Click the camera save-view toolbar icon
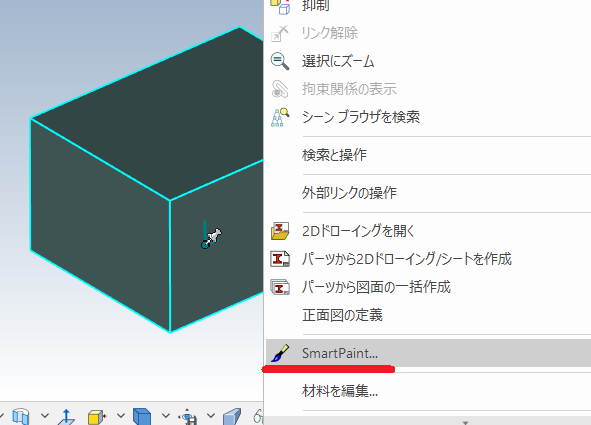Viewport: 591px width, 425px height. point(188,417)
